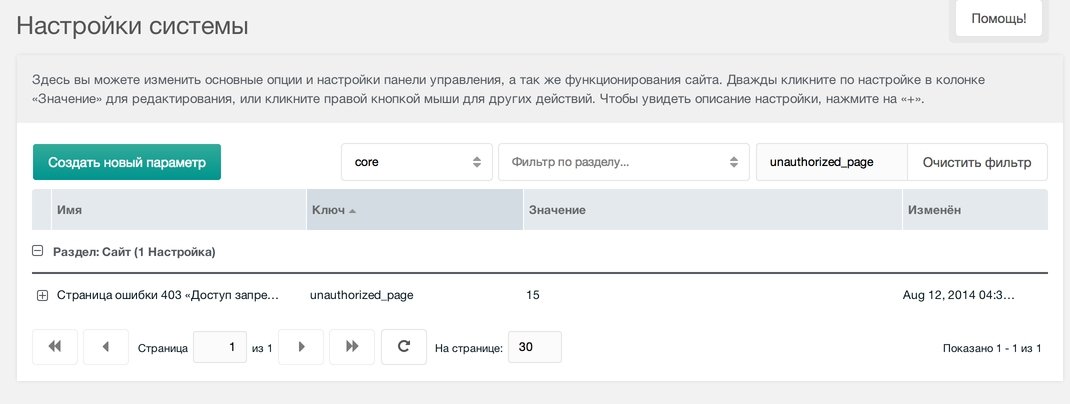Collapse the Раздел: Сайт group
1070x404 pixels.
pos(38,251)
